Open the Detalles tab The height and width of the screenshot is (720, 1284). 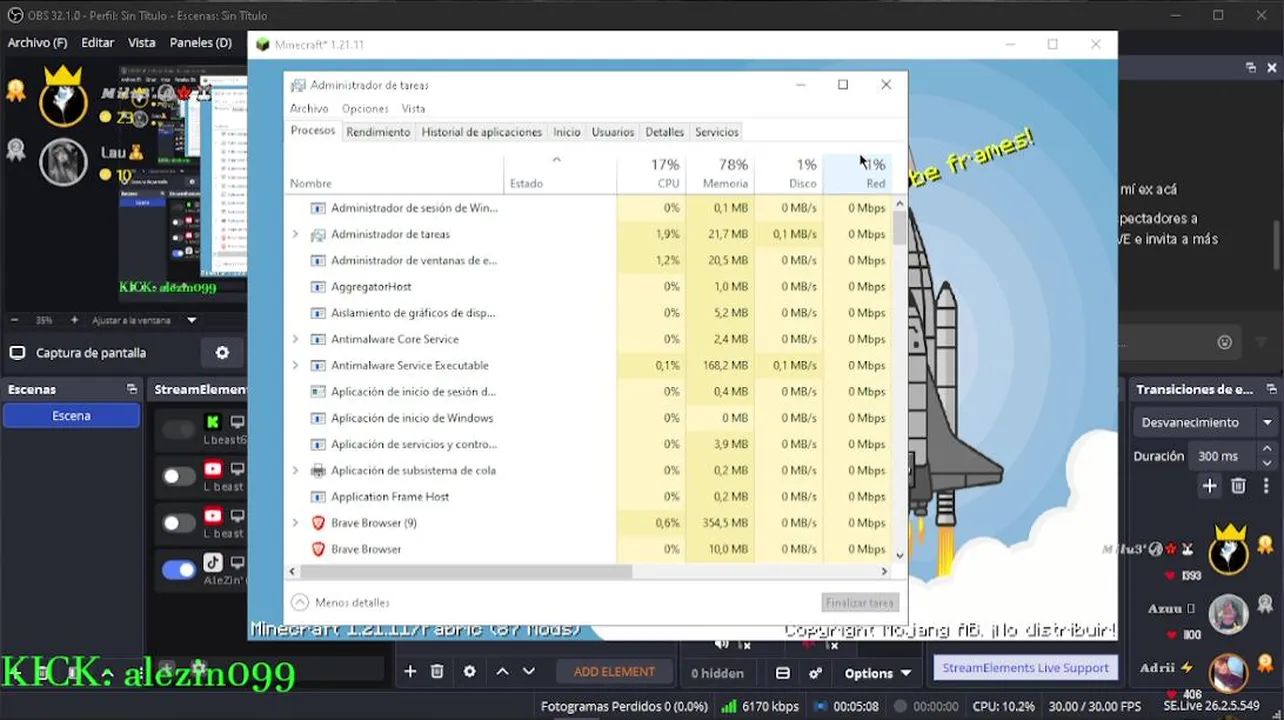664,132
